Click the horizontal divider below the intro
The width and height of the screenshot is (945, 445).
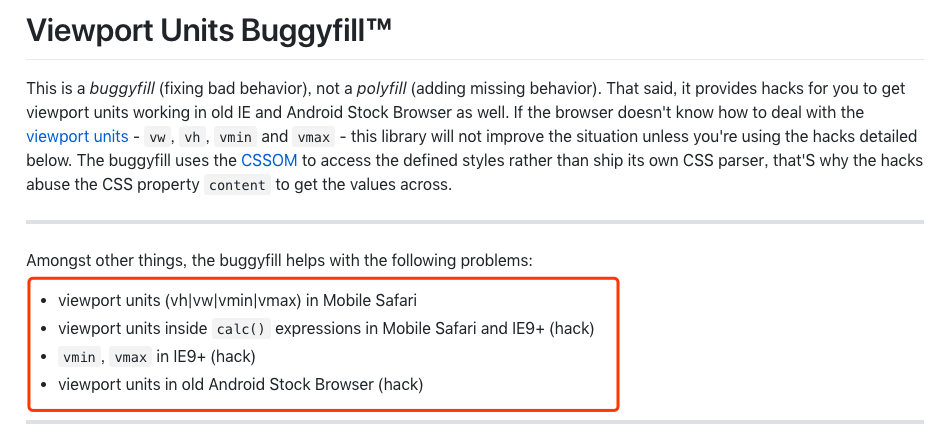(475, 222)
